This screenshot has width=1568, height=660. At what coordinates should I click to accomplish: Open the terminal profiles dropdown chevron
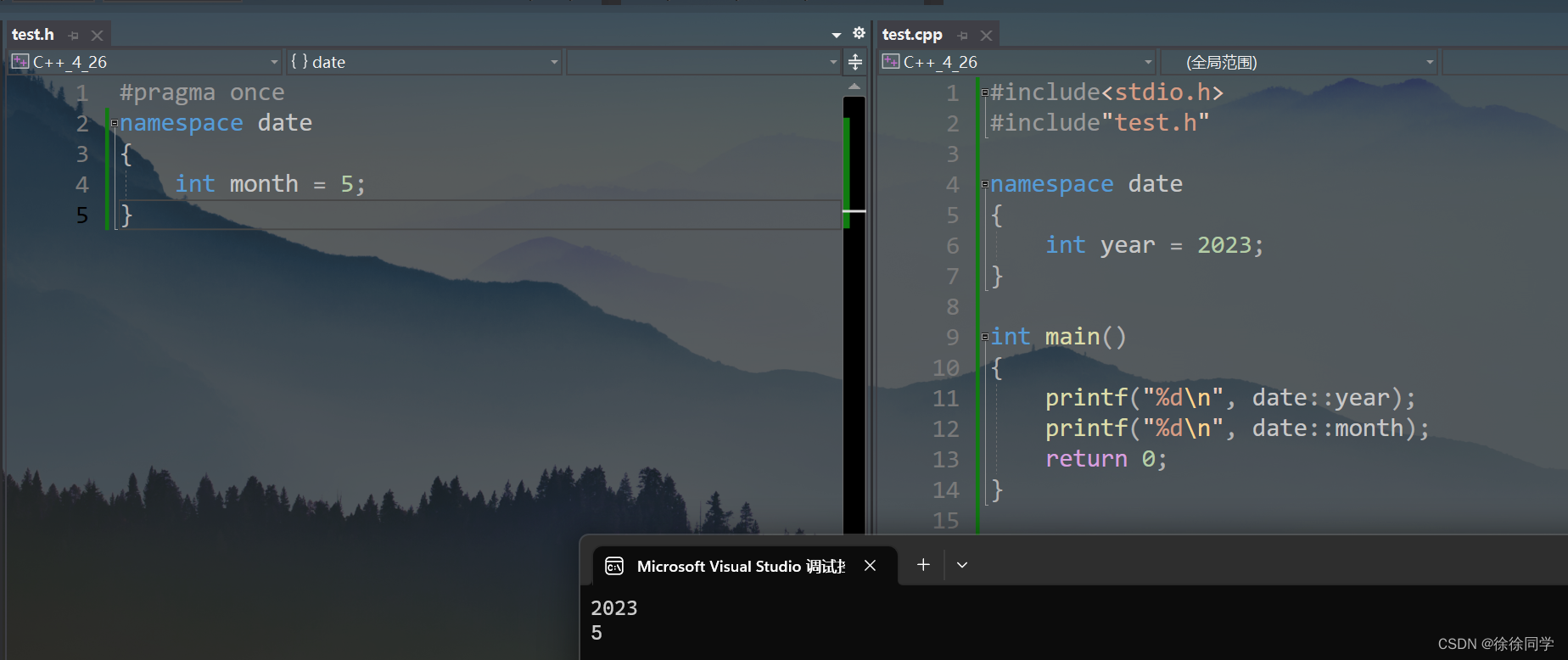coord(962,565)
